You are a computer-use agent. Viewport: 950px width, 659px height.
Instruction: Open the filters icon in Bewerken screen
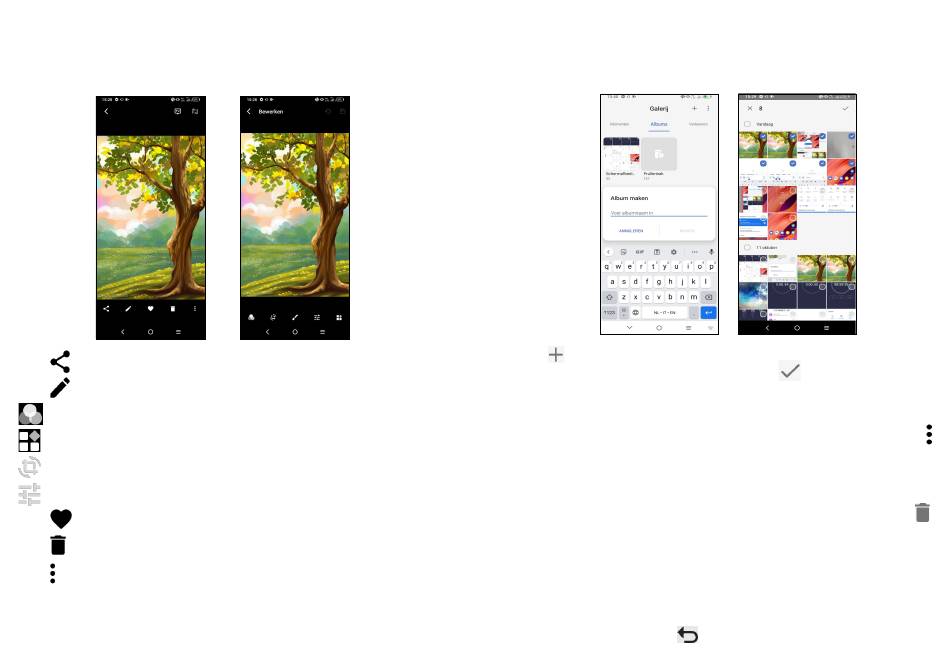251,318
